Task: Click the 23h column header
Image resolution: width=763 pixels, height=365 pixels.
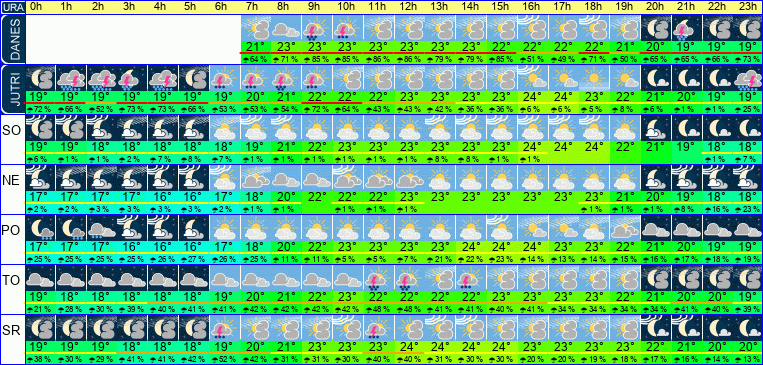Action: pos(747,7)
